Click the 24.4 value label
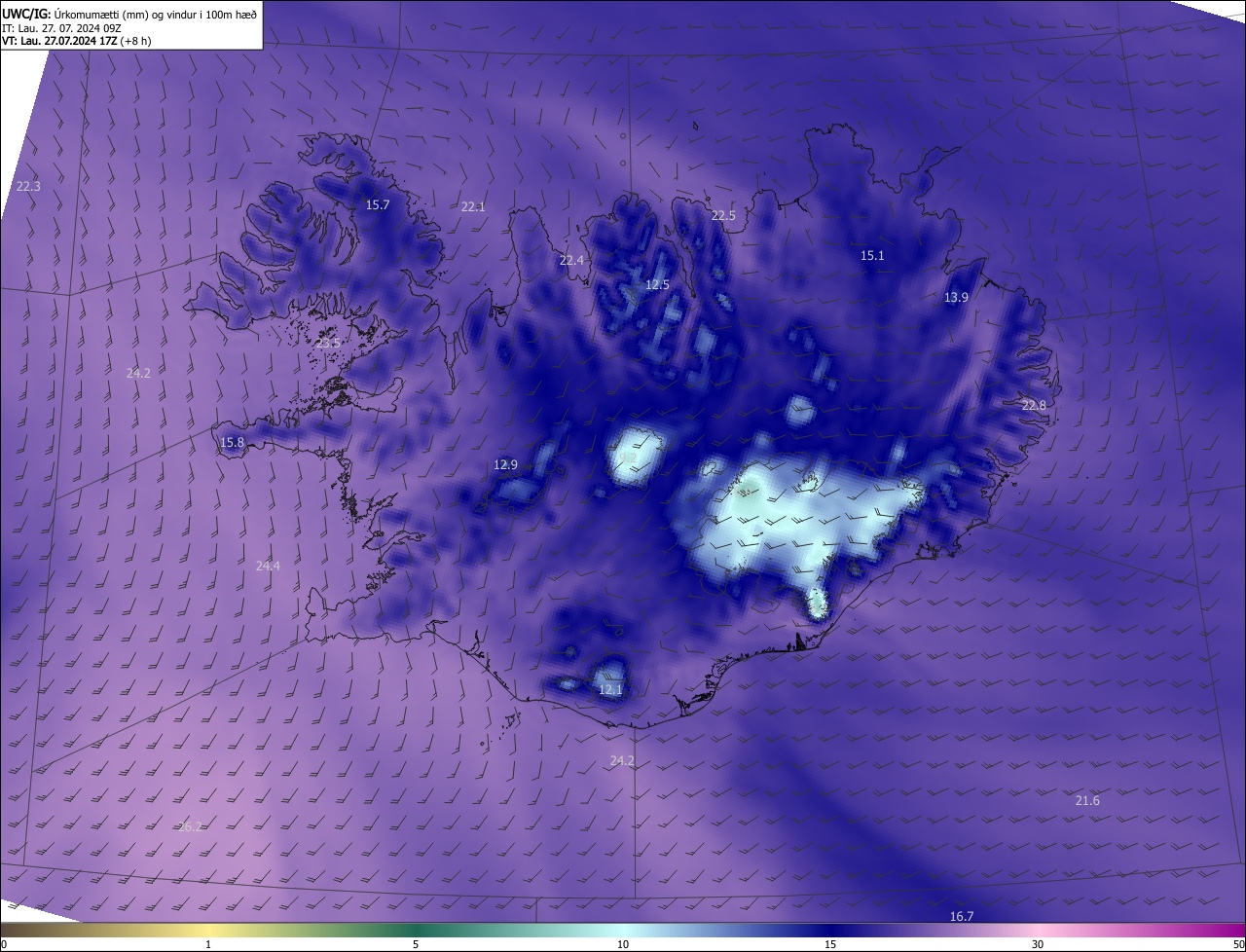 point(268,566)
